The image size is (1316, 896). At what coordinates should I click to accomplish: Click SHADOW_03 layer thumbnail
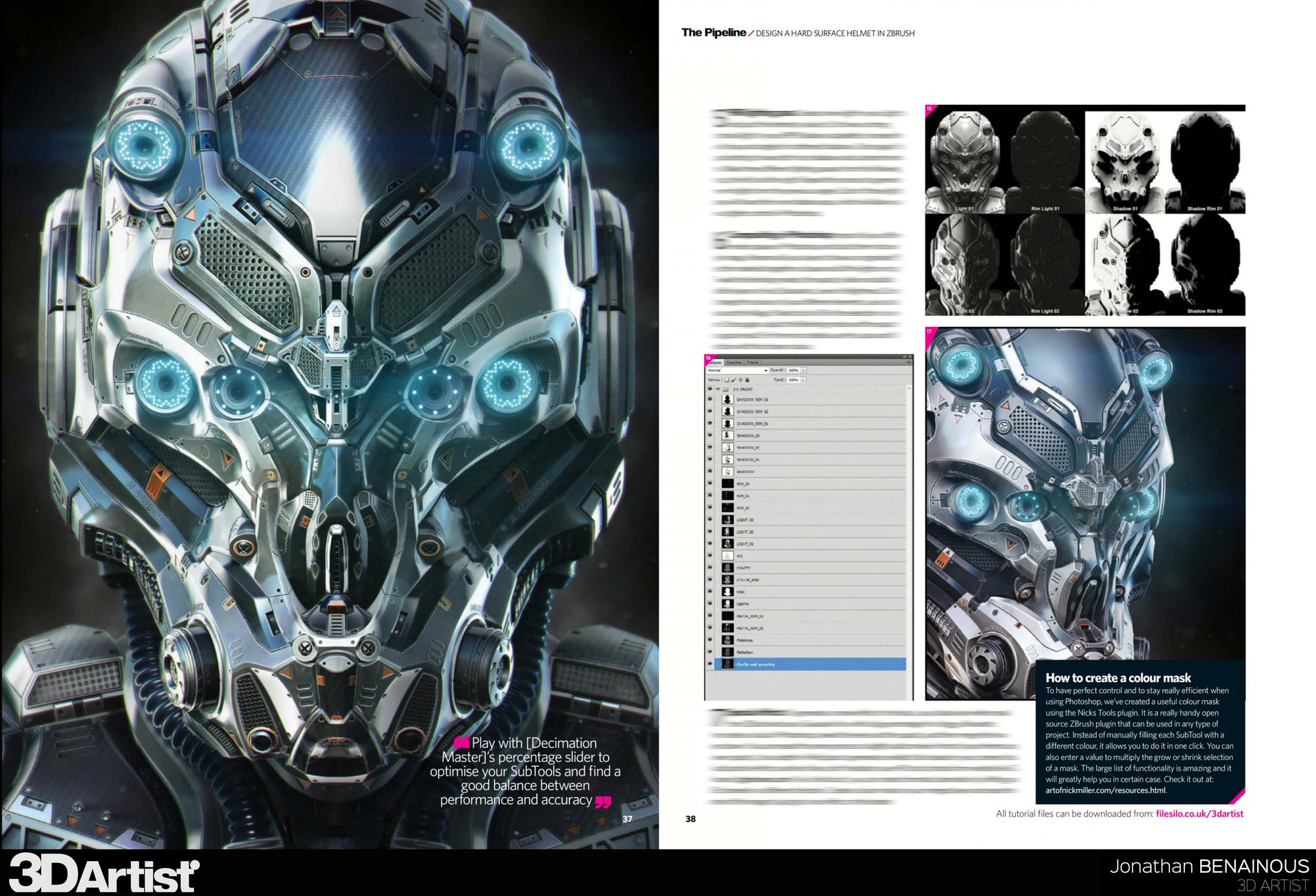click(x=728, y=435)
